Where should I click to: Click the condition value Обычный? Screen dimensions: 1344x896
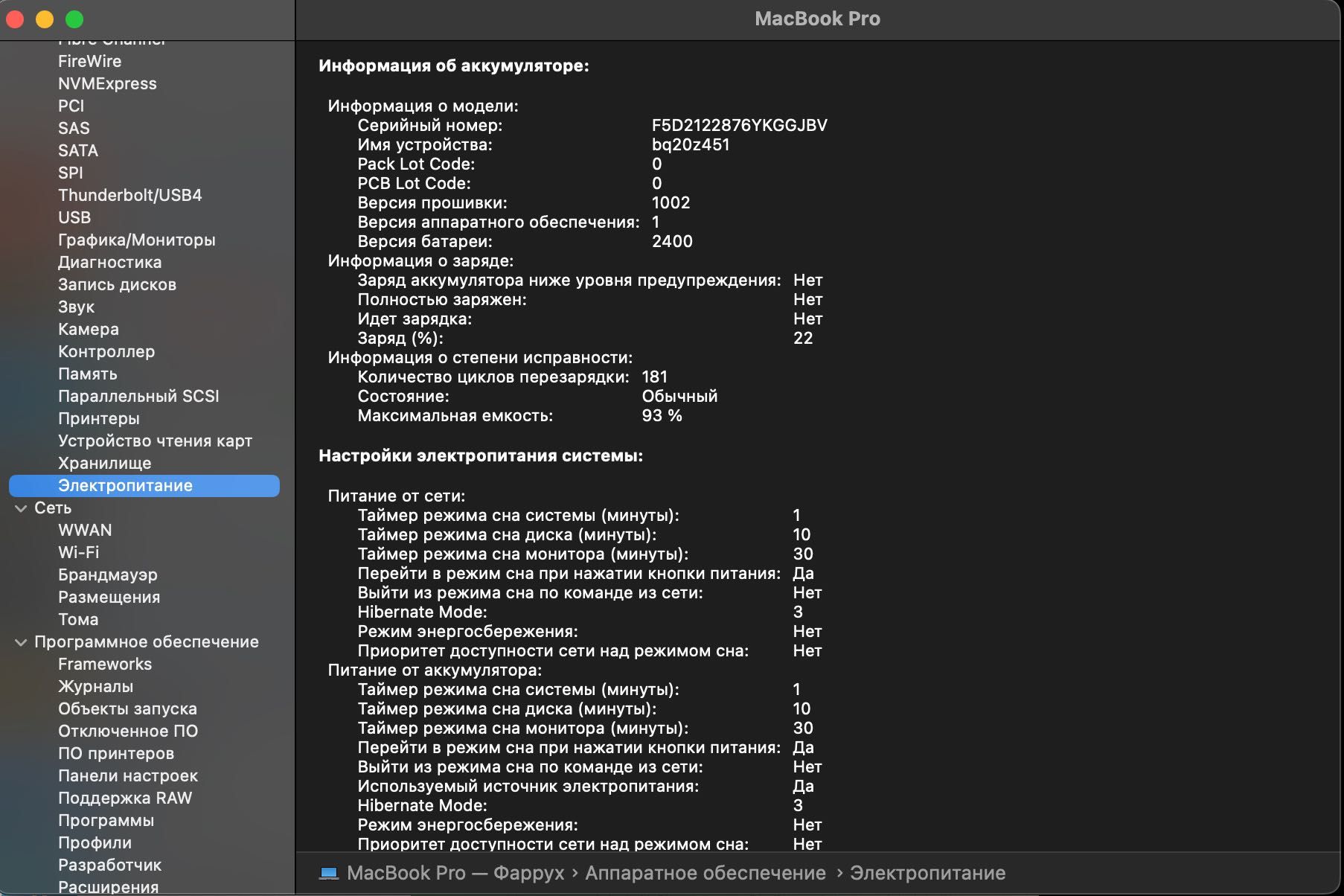point(679,396)
